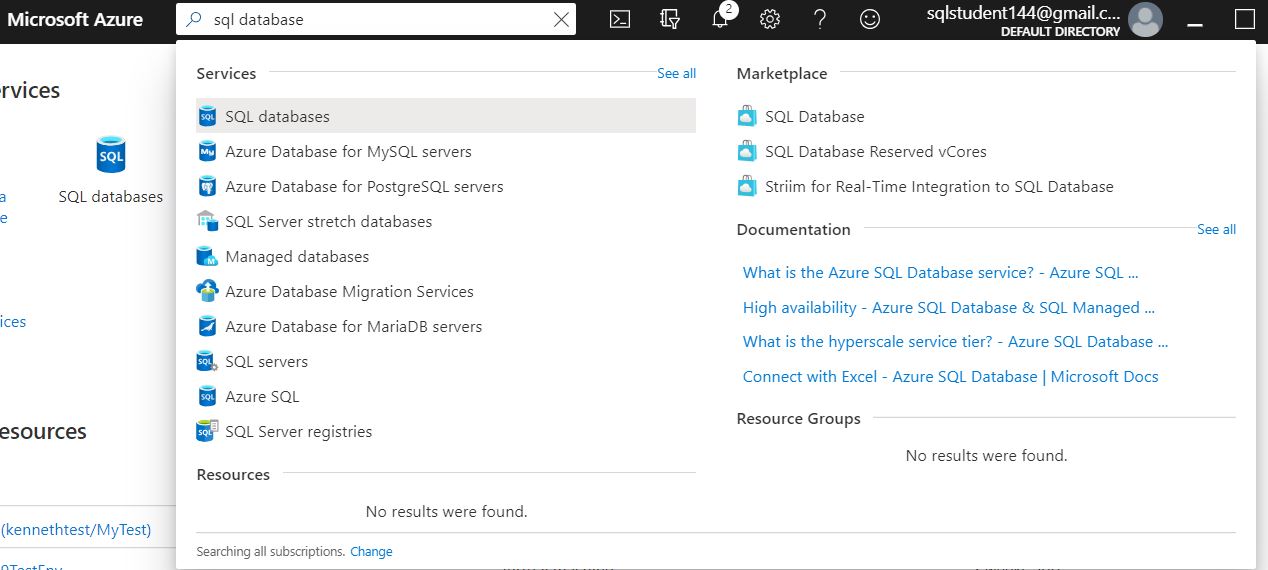This screenshot has width=1268, height=570.
Task: Open SQL Server stretch databases result
Action: tap(328, 222)
